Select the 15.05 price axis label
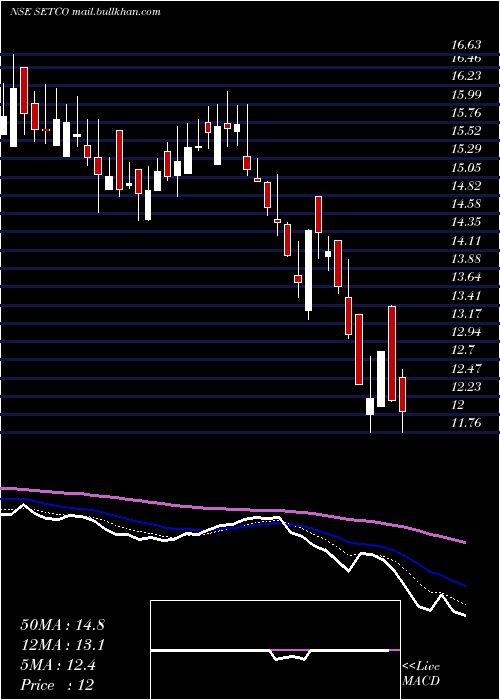This screenshot has height=700, width=500. [x=466, y=168]
